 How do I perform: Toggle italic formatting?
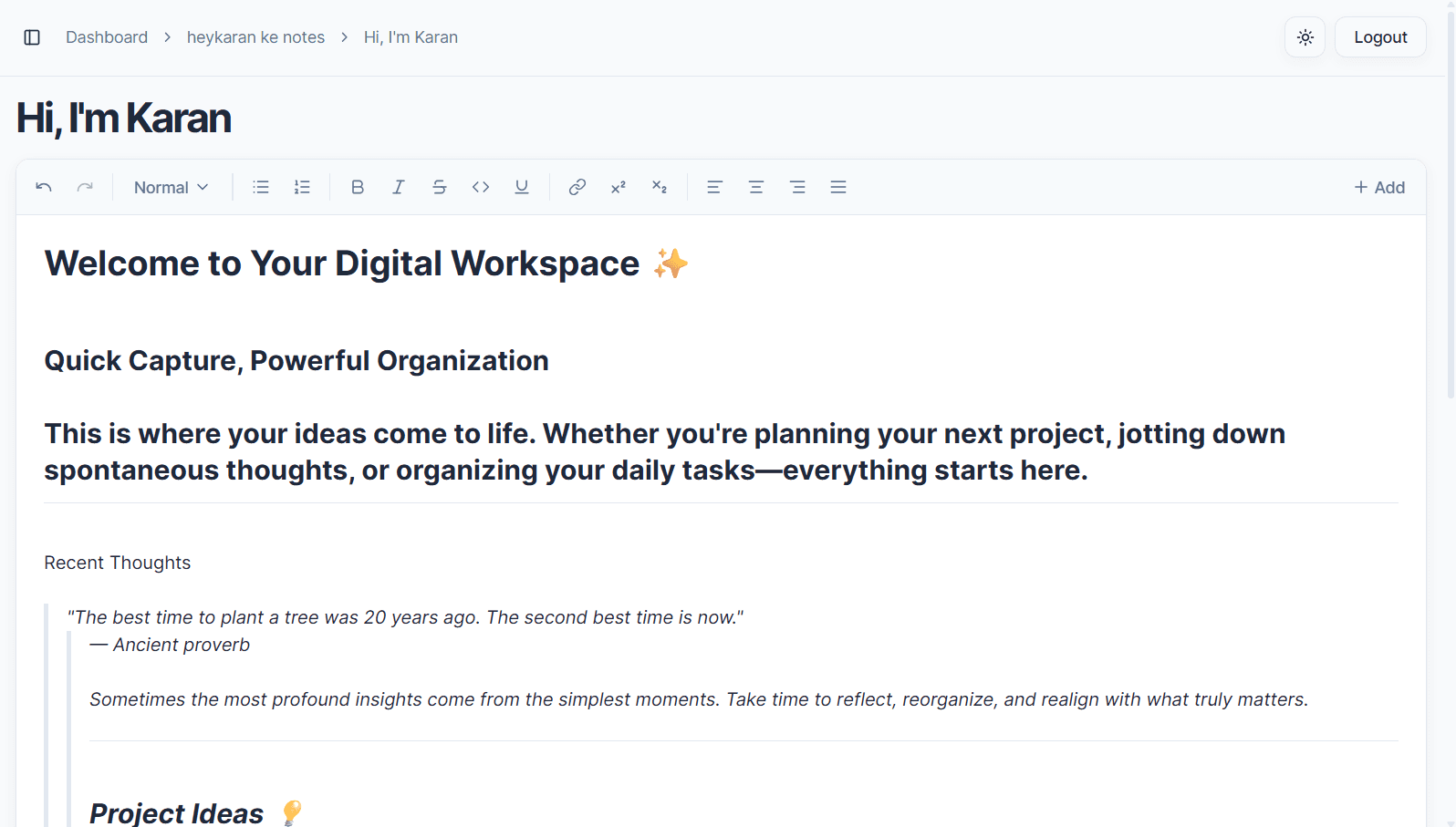tap(399, 187)
